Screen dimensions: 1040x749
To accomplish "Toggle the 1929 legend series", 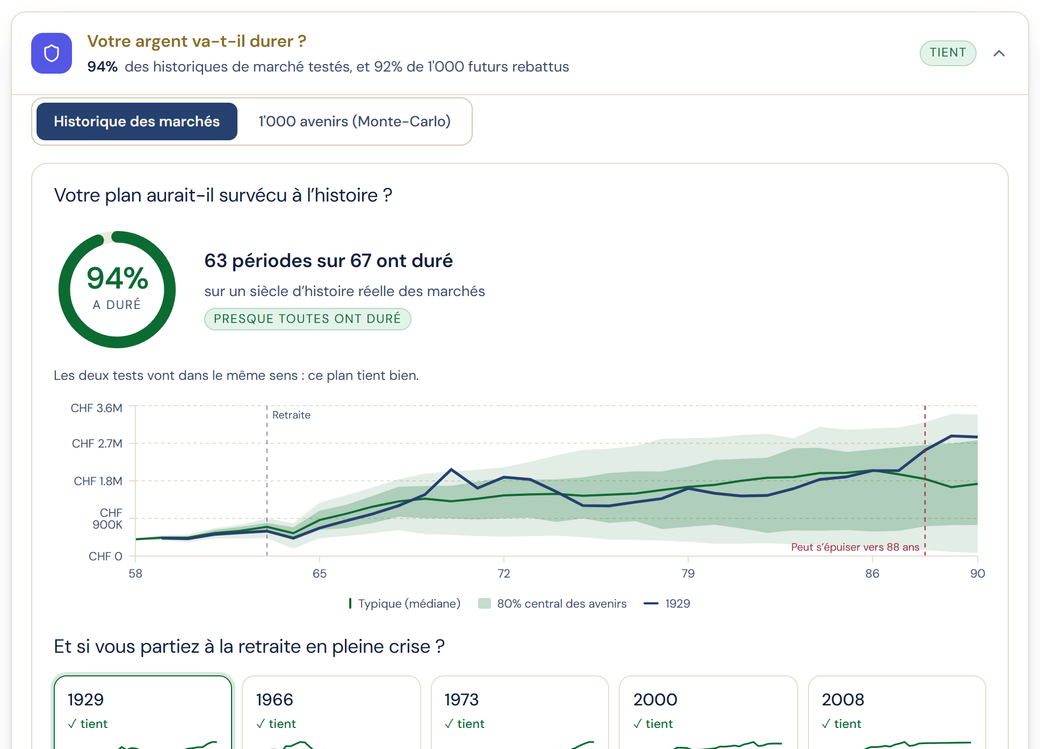I will 667,604.
